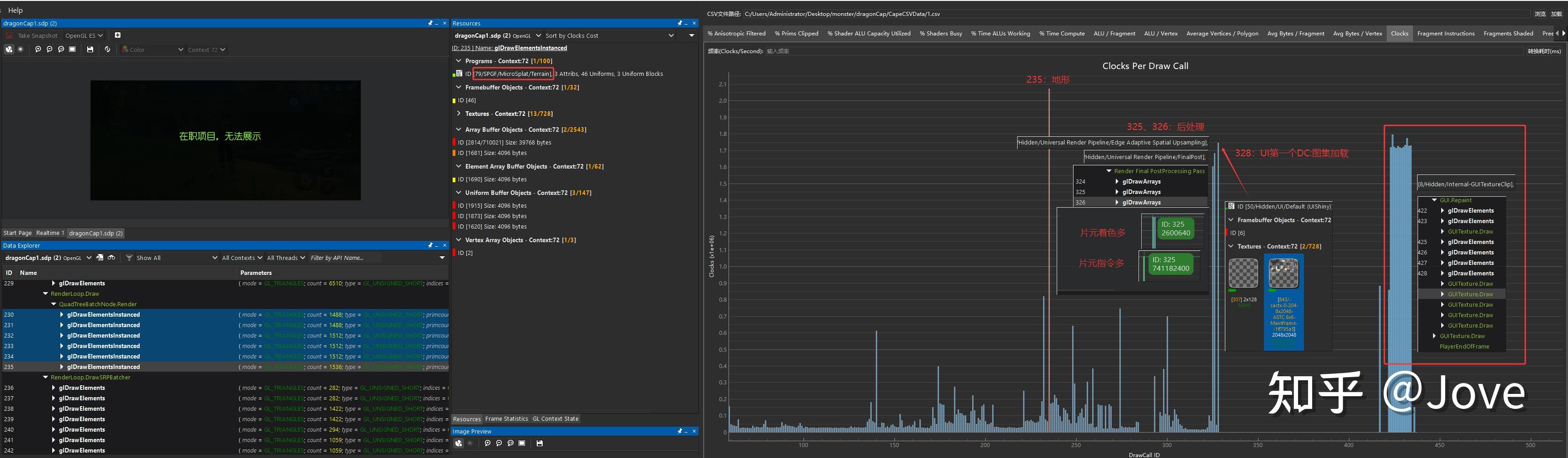Click the add capture plus icon
The width and height of the screenshot is (1568, 458).
[117, 35]
